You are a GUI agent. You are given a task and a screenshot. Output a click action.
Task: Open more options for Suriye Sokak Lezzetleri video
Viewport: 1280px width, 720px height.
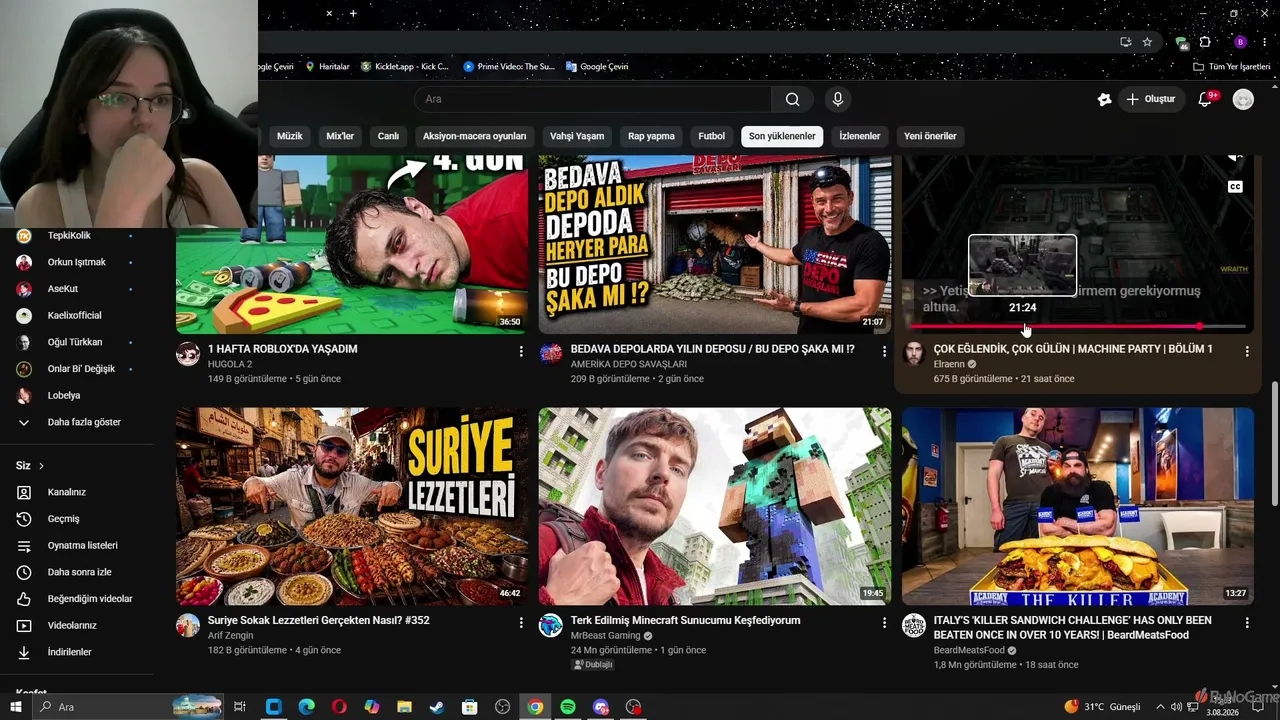click(x=521, y=622)
